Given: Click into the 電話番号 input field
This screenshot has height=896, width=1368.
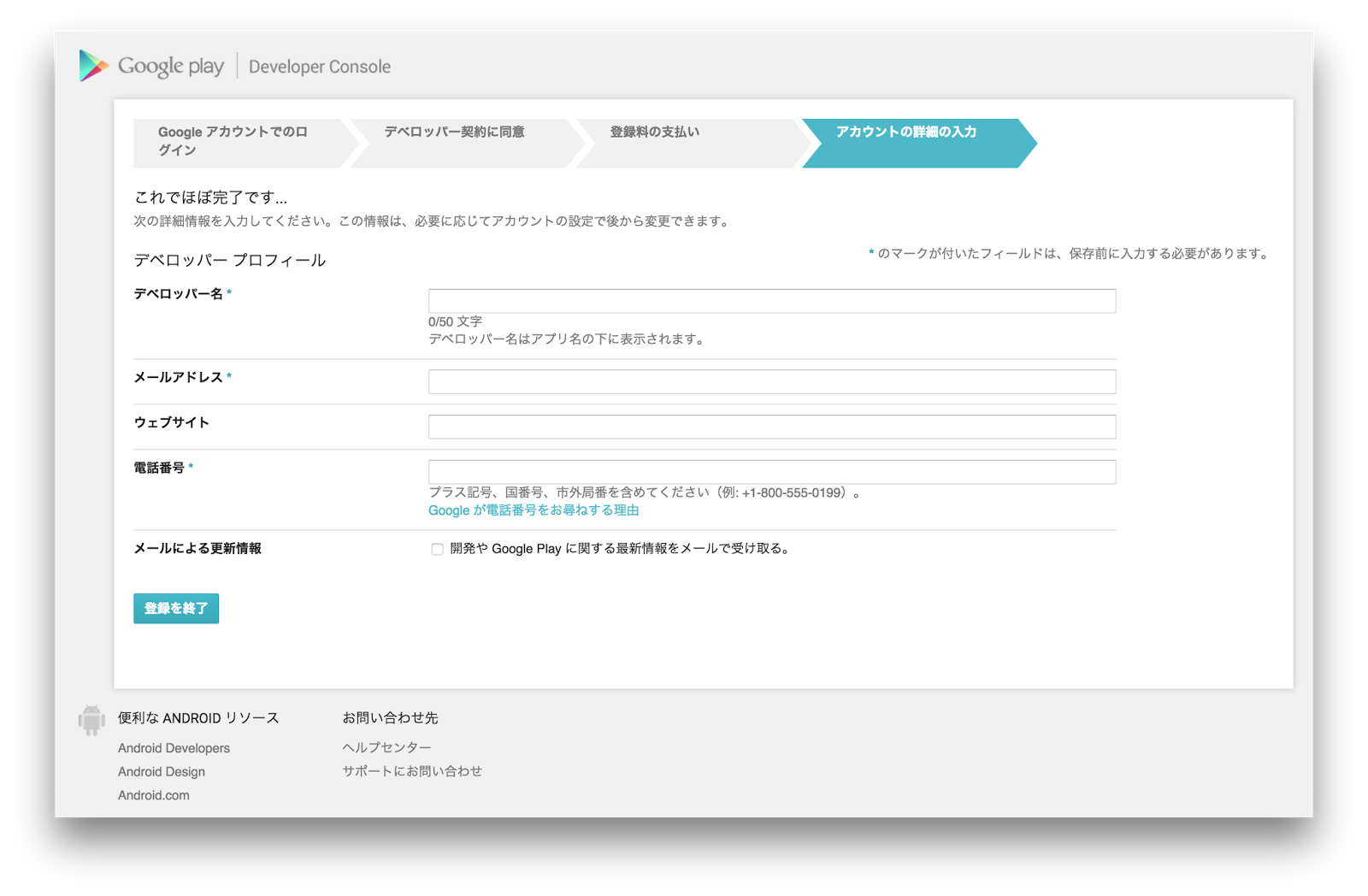Looking at the screenshot, I should pyautogui.click(x=769, y=471).
